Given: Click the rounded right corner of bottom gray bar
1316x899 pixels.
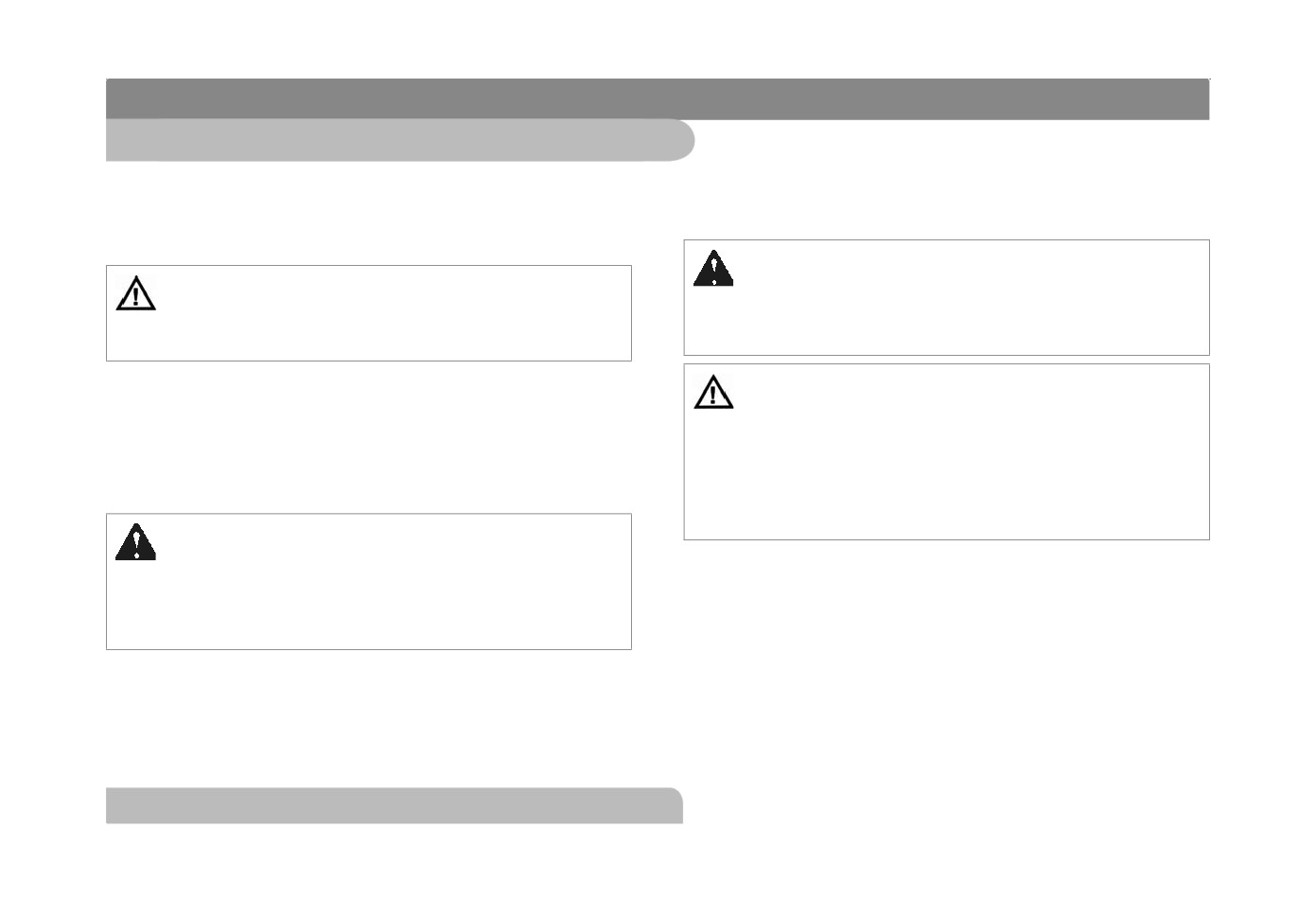Looking at the screenshot, I should [x=676, y=801].
